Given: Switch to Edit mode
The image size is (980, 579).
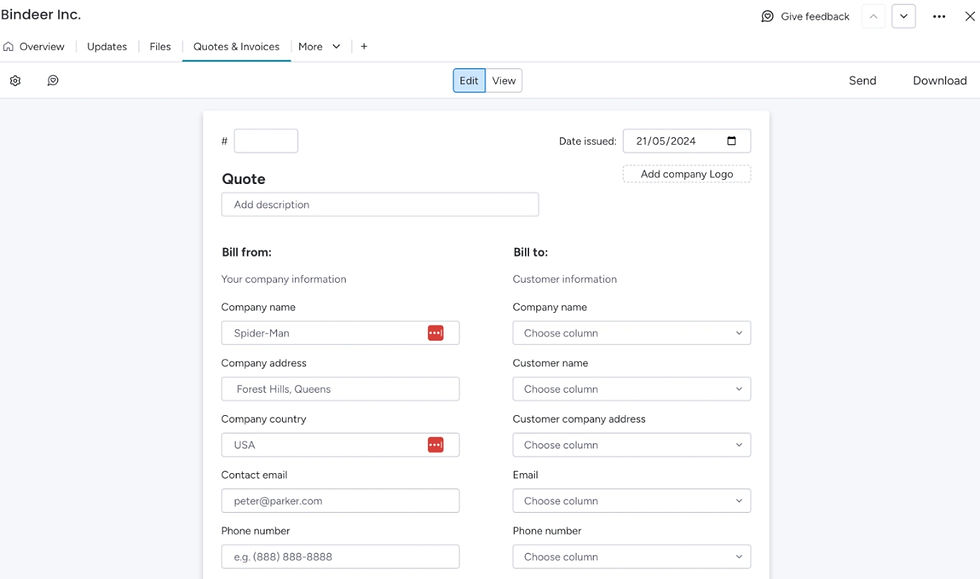Looking at the screenshot, I should (469, 81).
